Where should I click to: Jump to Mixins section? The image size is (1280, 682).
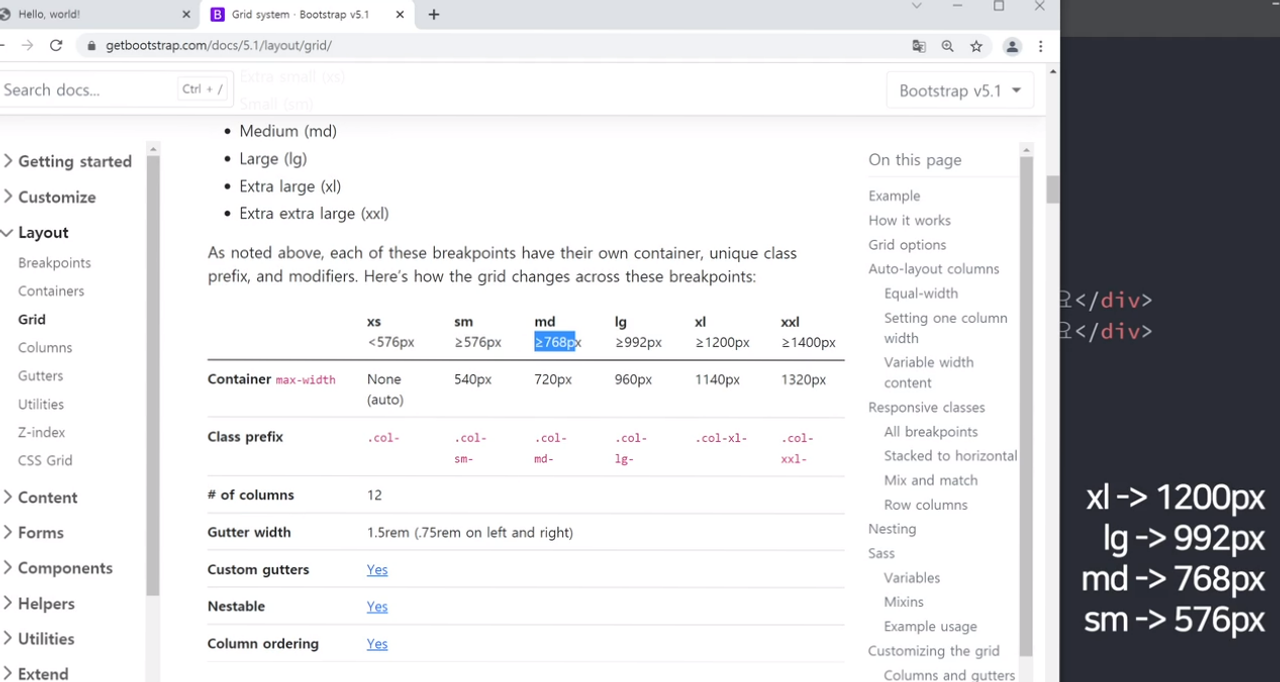point(904,602)
